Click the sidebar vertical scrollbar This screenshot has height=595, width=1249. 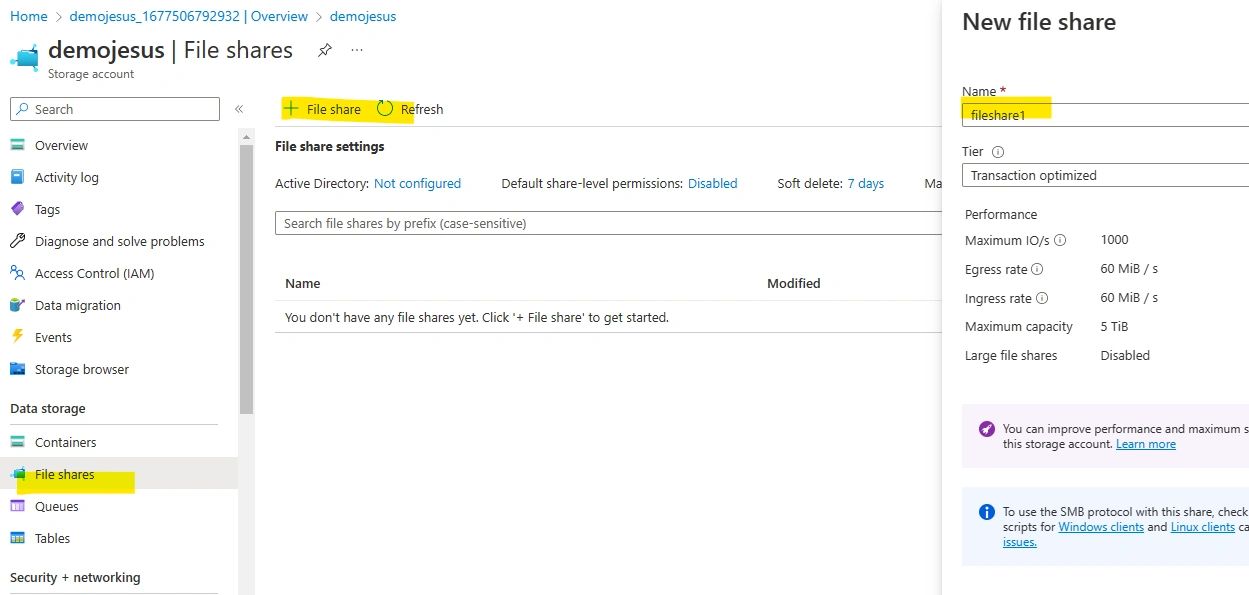click(x=246, y=280)
